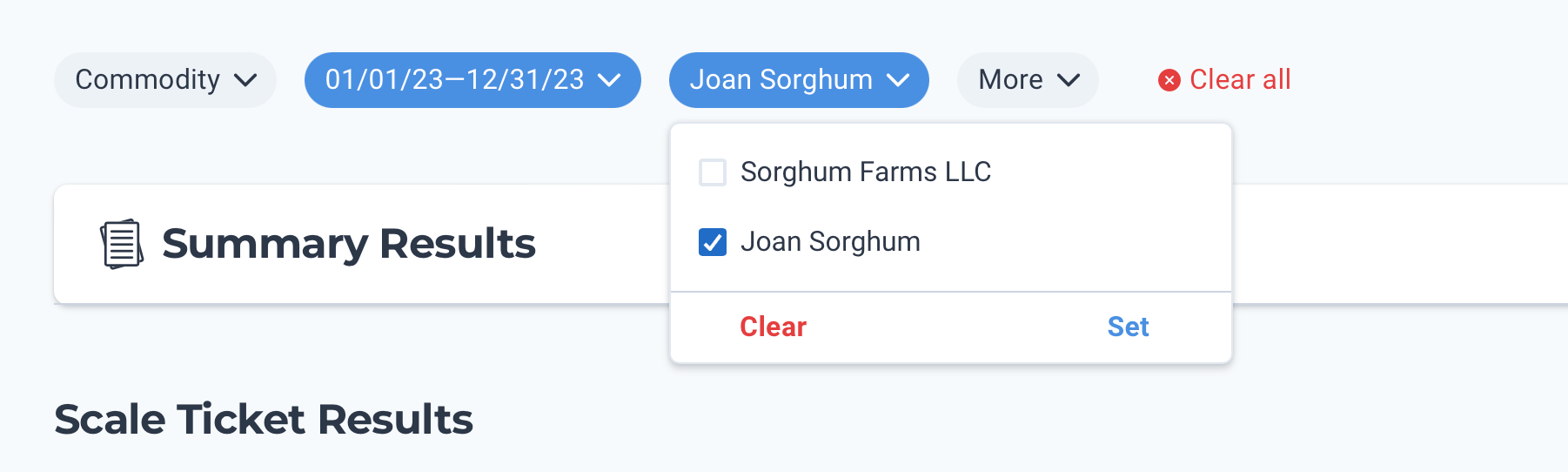Click the chevron arrow next to More
Viewport: 1568px width, 472px height.
tap(1069, 80)
